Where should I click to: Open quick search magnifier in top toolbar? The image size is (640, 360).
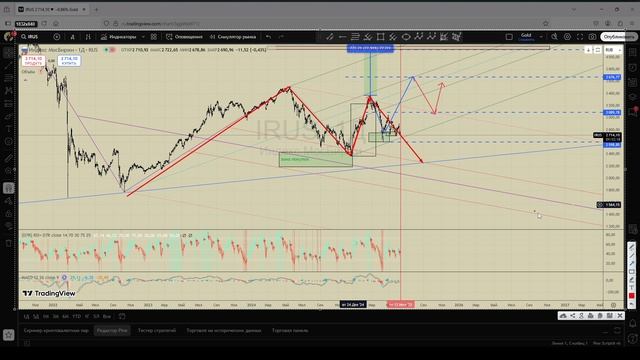pos(554,37)
